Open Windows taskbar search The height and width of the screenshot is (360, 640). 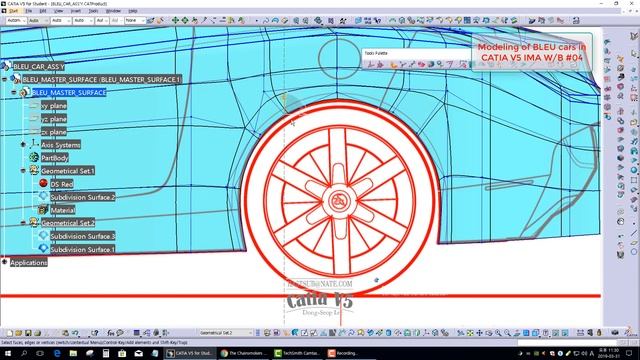point(24,353)
